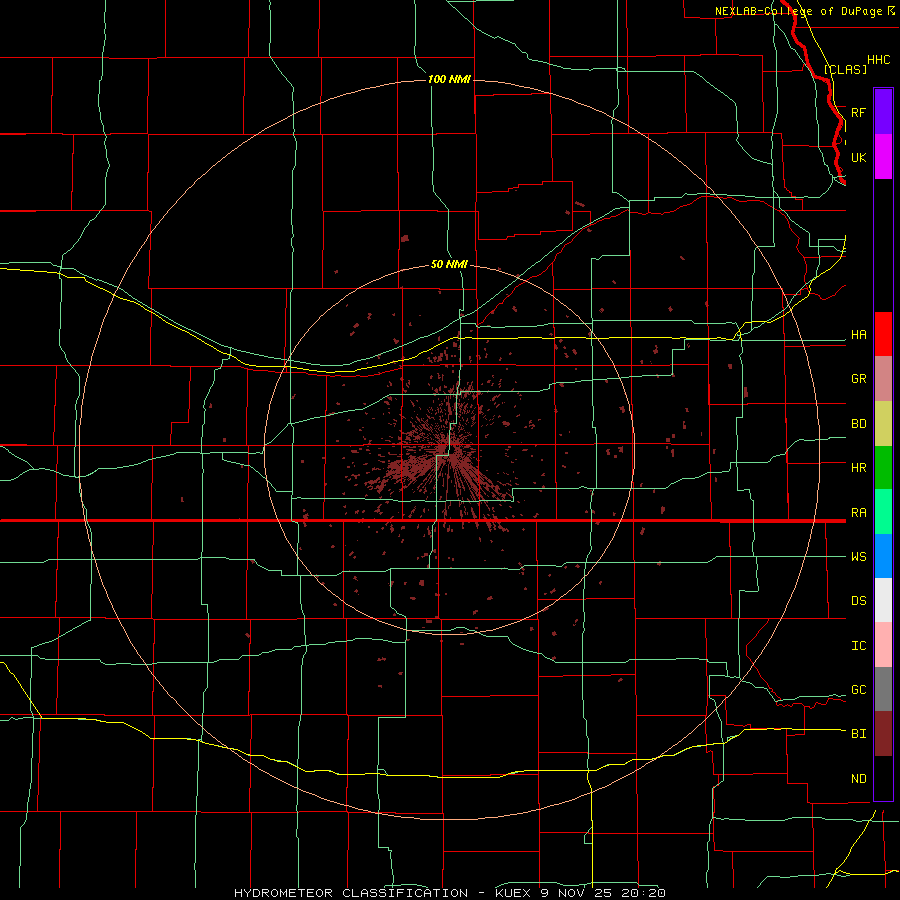
Task: Click the HR legend label
Action: click(858, 468)
